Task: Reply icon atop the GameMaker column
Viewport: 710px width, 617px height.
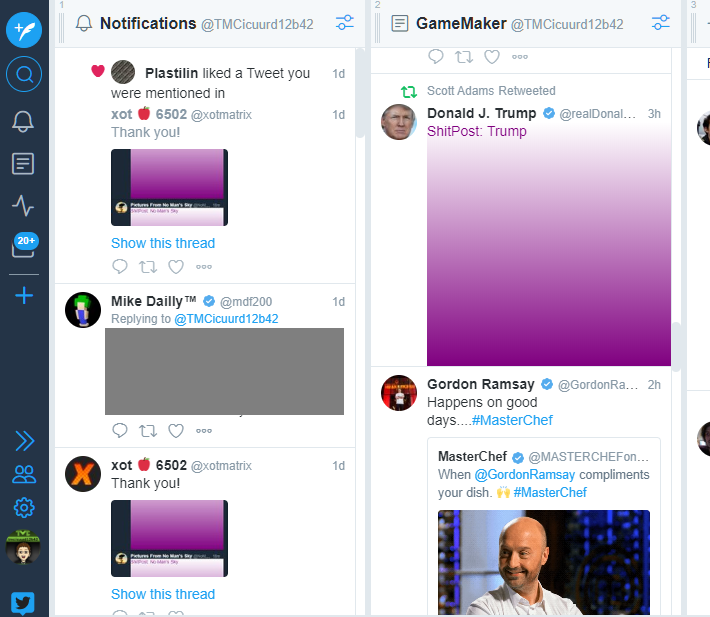Action: click(x=436, y=57)
